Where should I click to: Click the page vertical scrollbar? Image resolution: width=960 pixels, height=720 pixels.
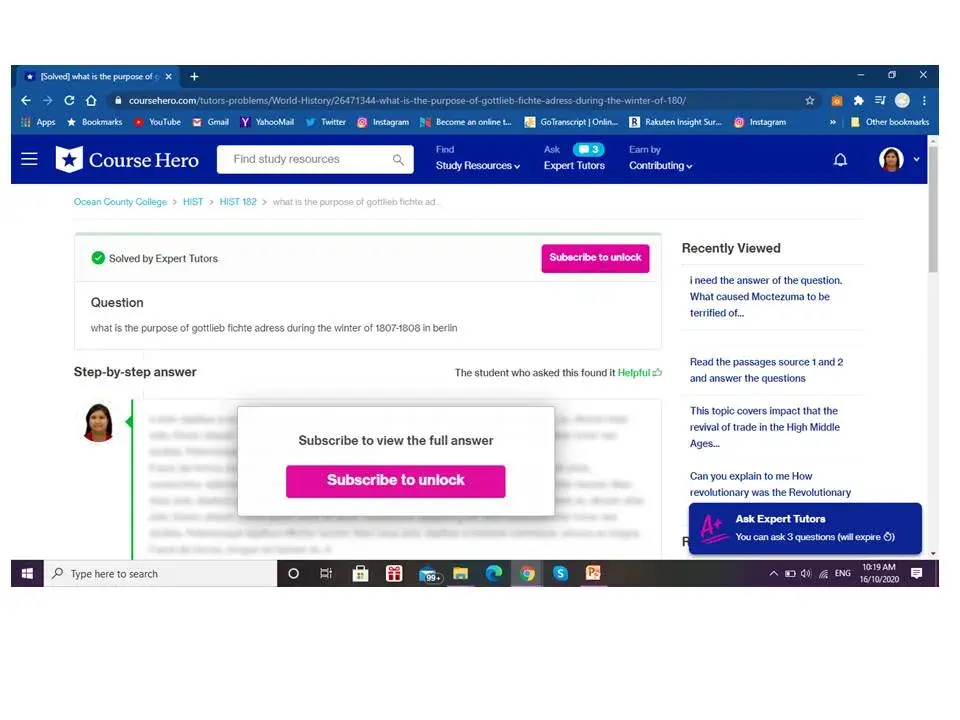coord(933,209)
